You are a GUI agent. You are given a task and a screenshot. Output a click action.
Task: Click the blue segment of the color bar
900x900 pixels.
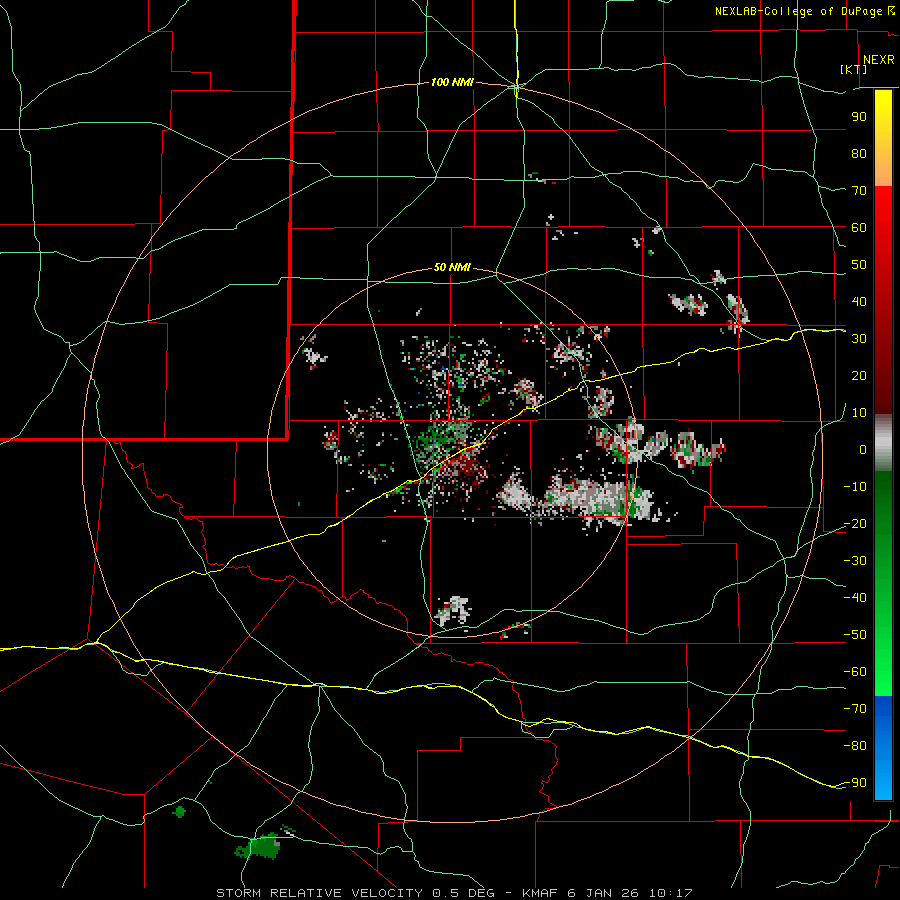tap(883, 747)
